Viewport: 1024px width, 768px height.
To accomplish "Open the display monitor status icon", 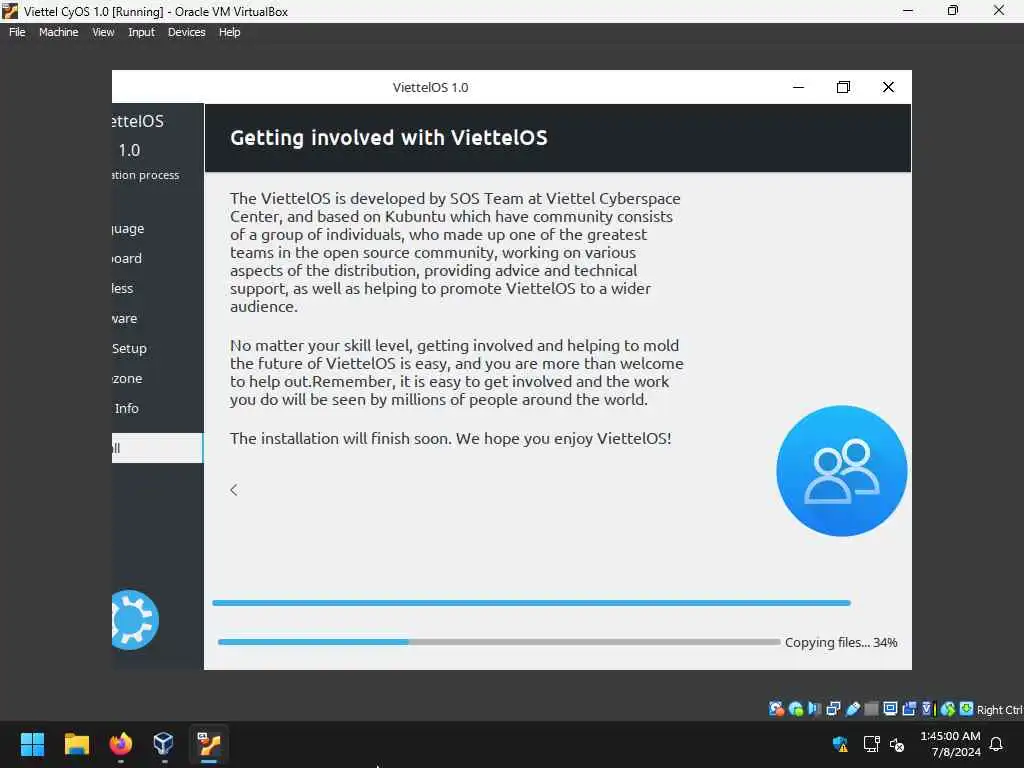I will (x=890, y=709).
